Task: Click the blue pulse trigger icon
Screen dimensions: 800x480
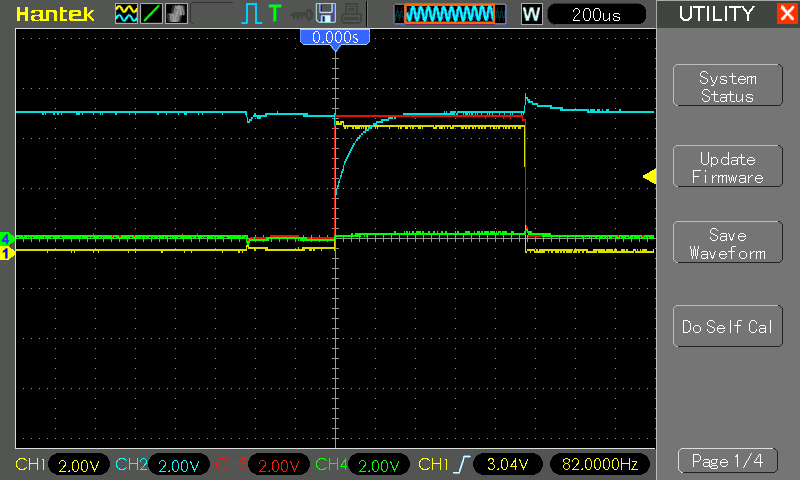Action: [x=251, y=14]
